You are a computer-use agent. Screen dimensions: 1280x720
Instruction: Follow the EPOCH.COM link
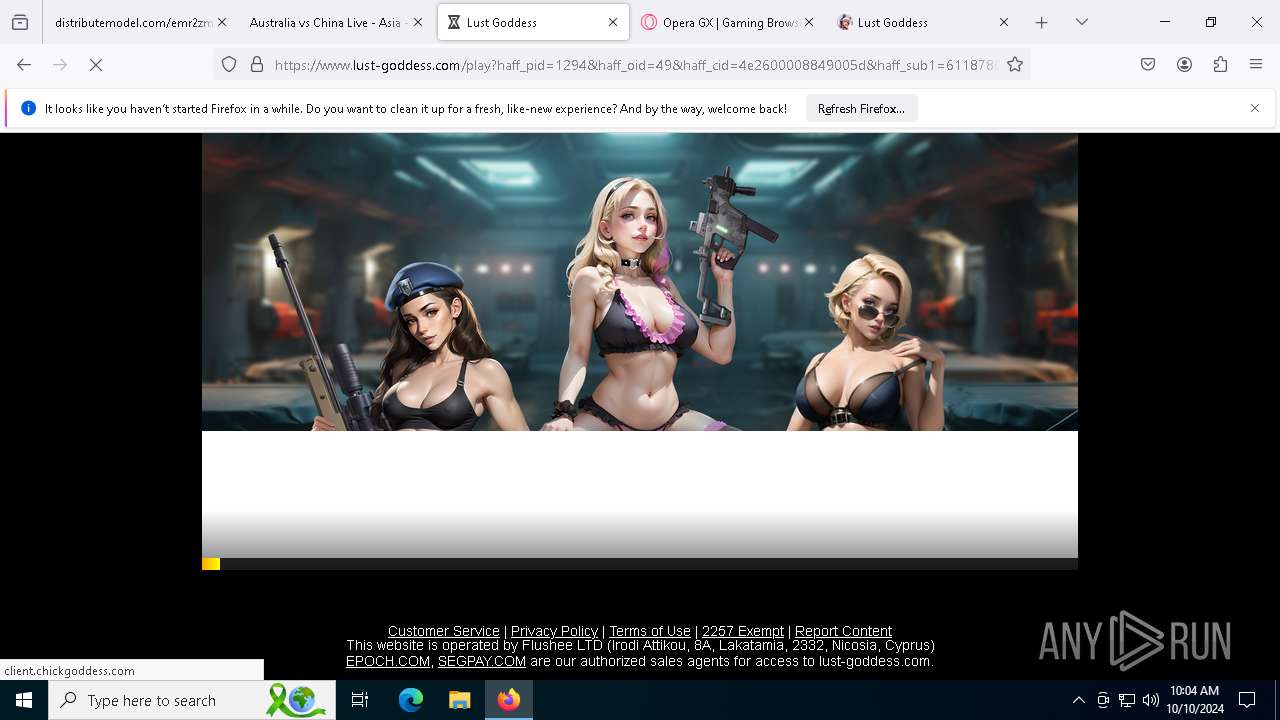click(388, 661)
